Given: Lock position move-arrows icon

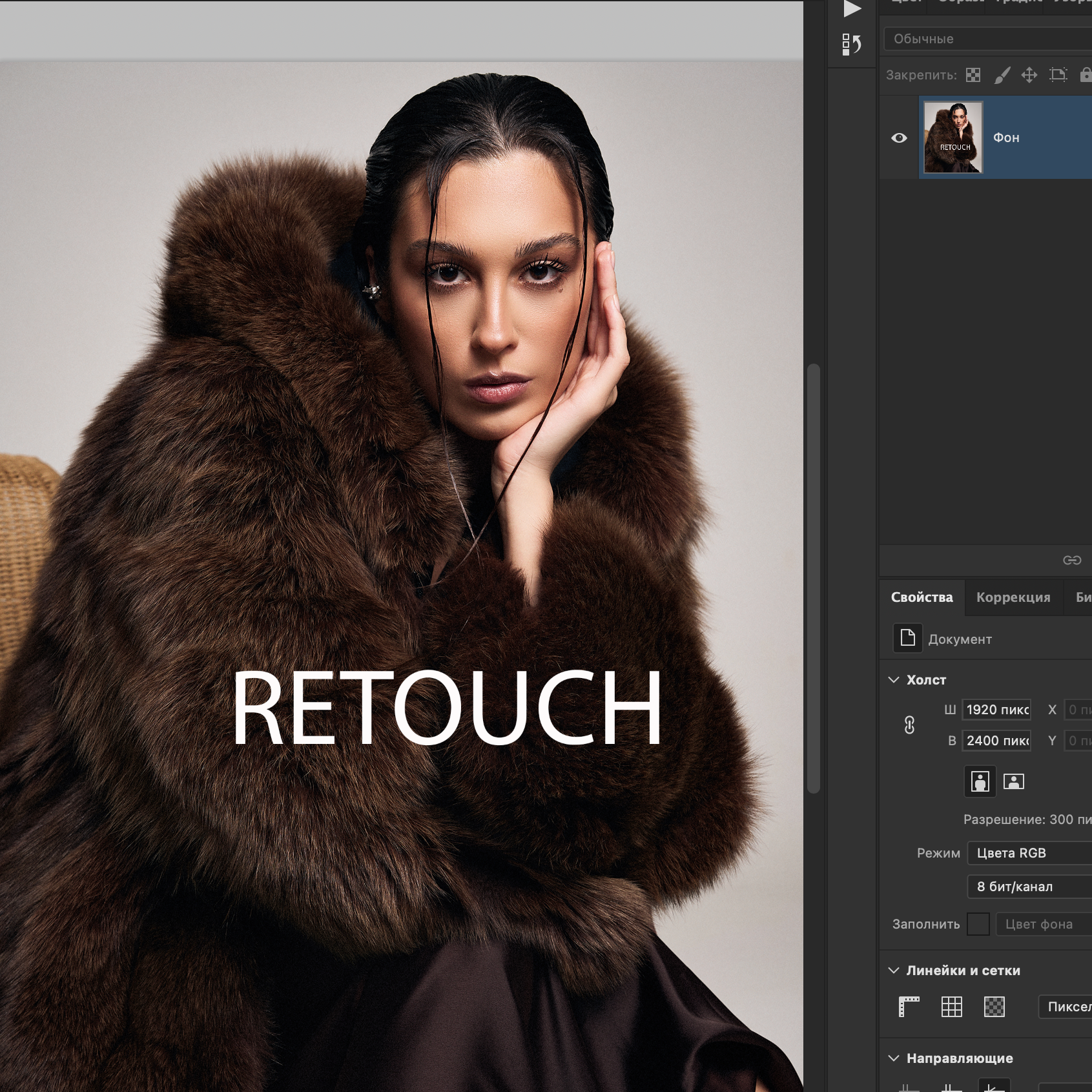Looking at the screenshot, I should [x=1029, y=76].
